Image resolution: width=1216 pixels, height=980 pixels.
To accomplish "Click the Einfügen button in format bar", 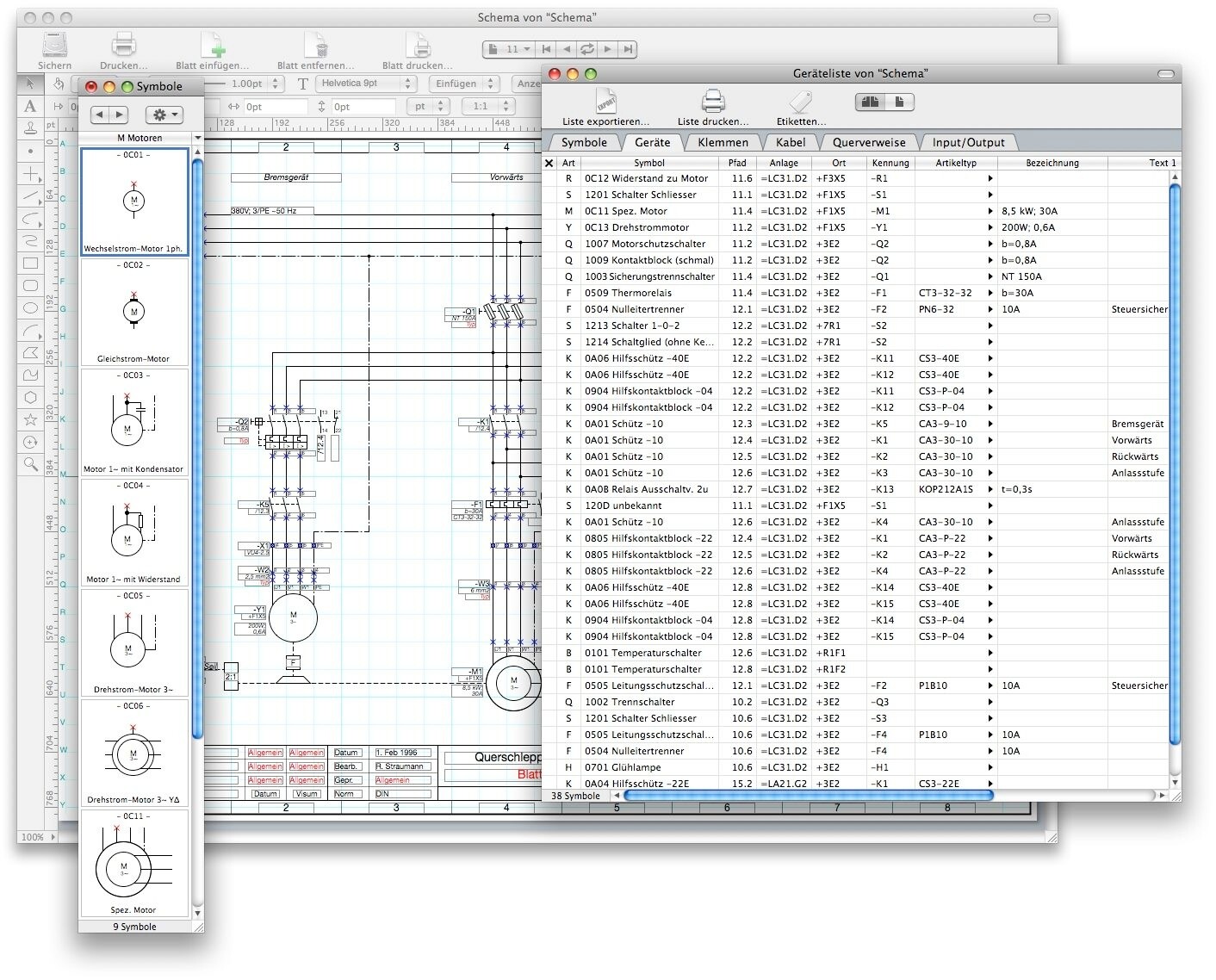I will point(464,84).
